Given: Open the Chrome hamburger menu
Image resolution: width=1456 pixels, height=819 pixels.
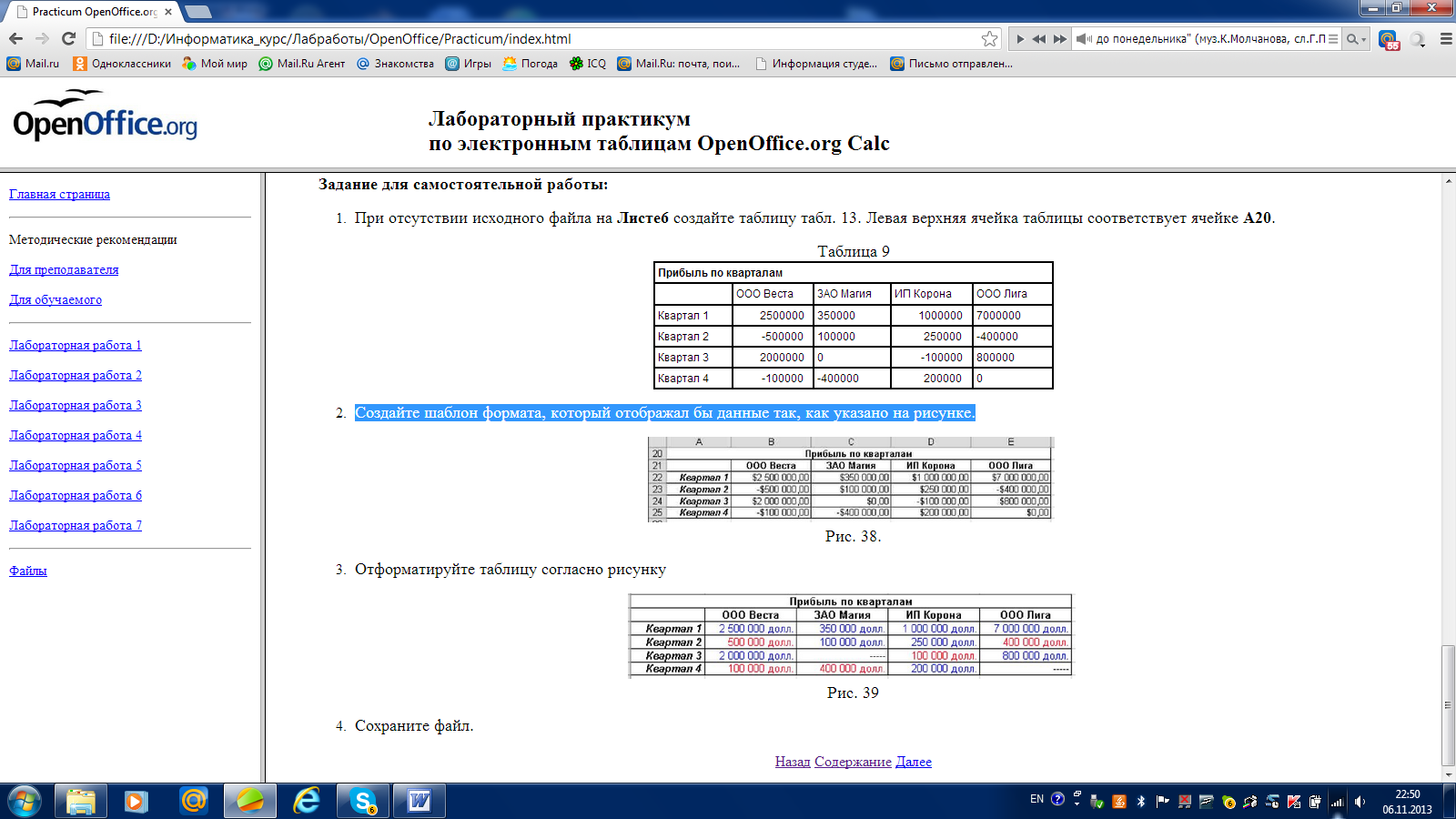Looking at the screenshot, I should click(x=1446, y=39).
